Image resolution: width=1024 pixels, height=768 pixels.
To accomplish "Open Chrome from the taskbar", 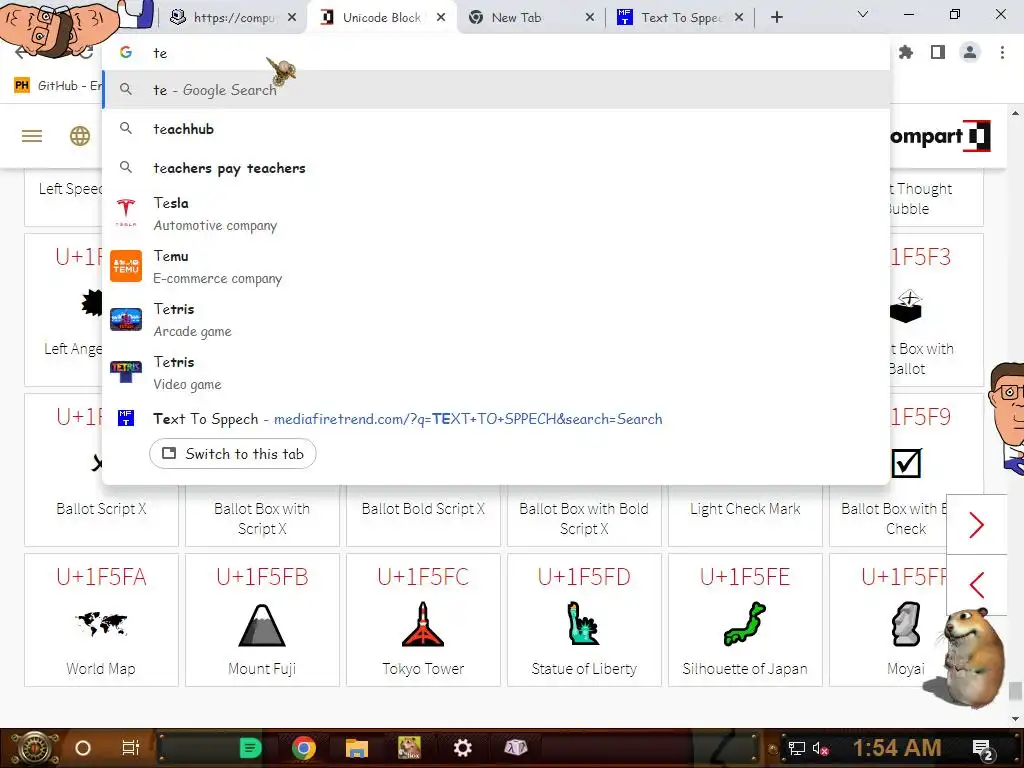I will (304, 748).
